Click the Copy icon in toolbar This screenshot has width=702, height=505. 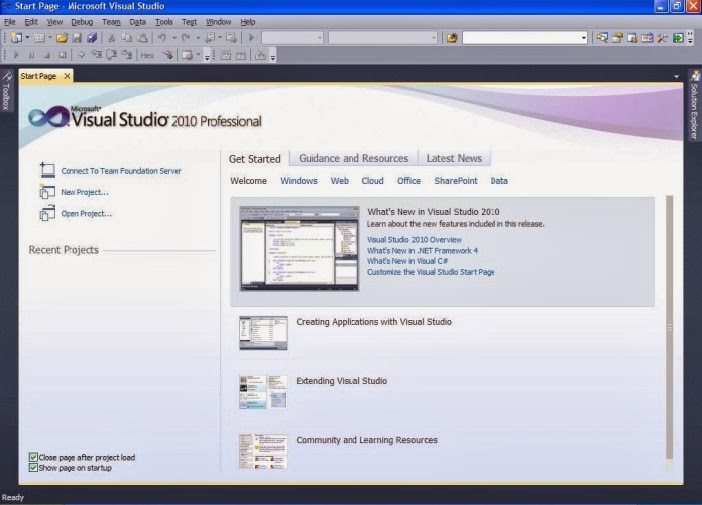tap(127, 38)
